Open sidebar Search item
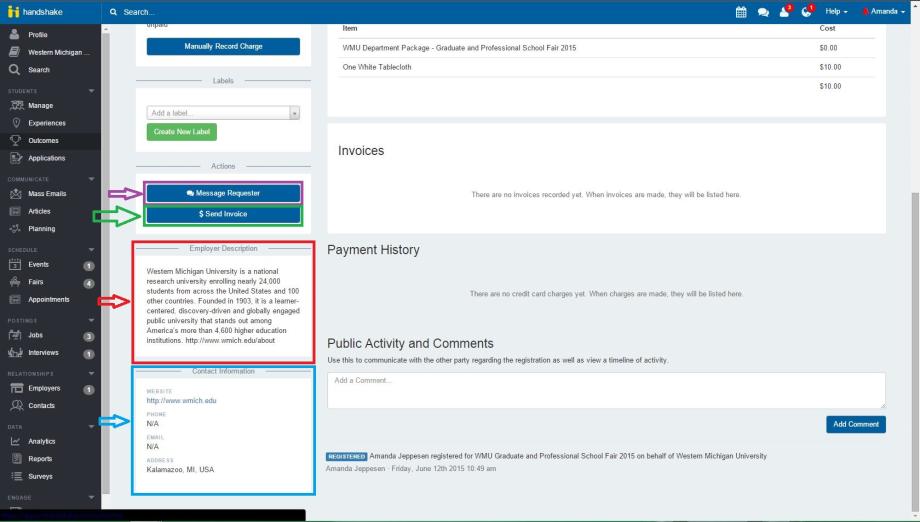Viewport: 920px width, 522px height. [x=31, y=70]
